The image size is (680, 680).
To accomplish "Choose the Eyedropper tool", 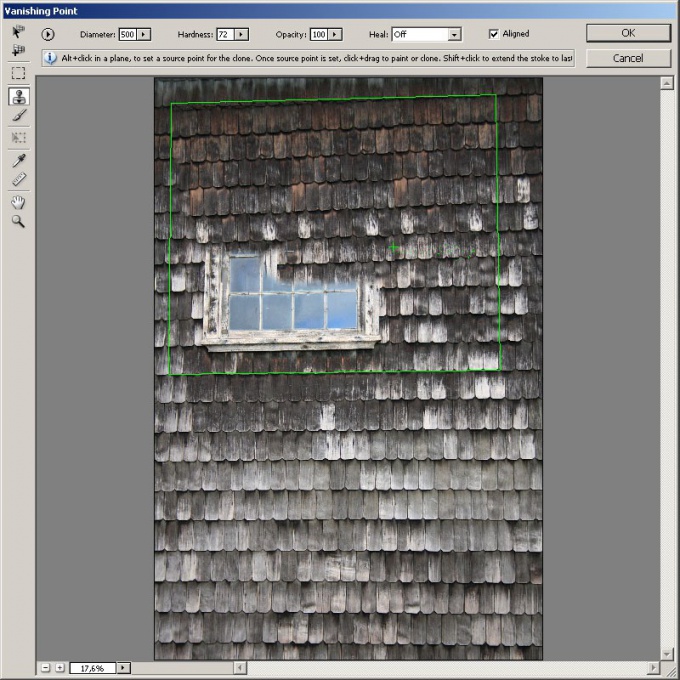I will tap(18, 161).
